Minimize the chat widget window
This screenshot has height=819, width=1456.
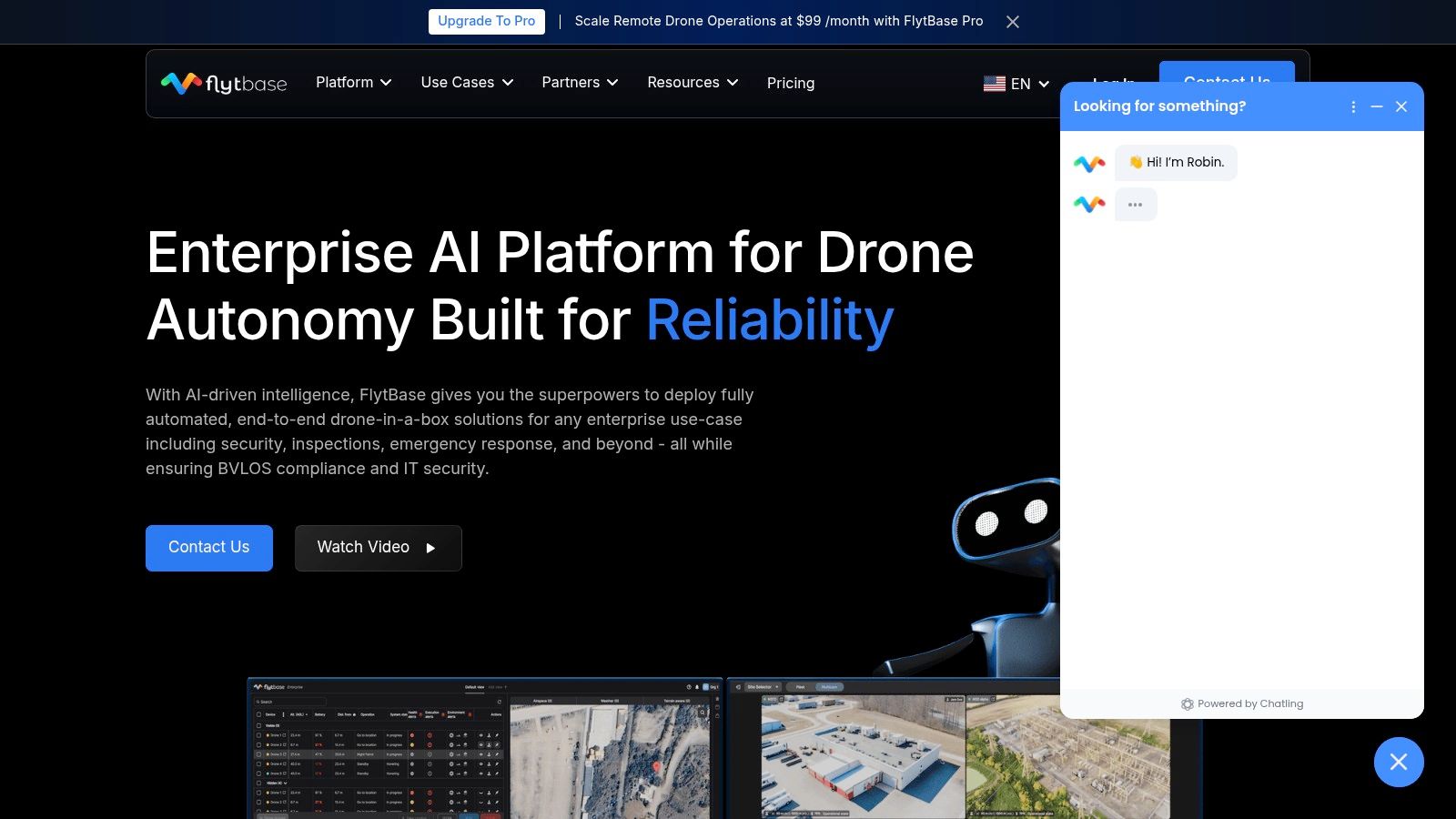tap(1377, 106)
